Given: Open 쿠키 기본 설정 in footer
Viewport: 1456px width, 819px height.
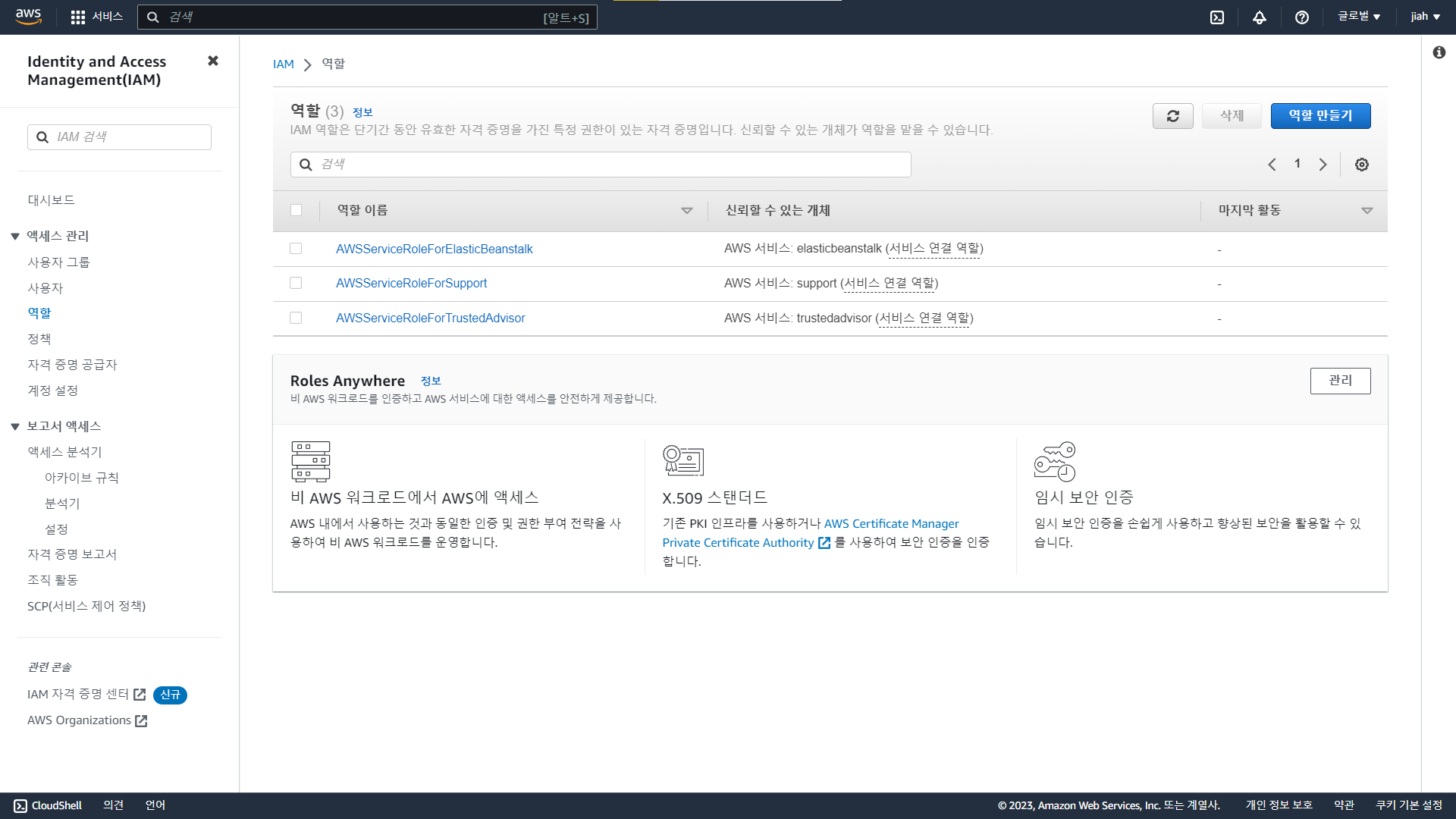Looking at the screenshot, I should point(1409,805).
